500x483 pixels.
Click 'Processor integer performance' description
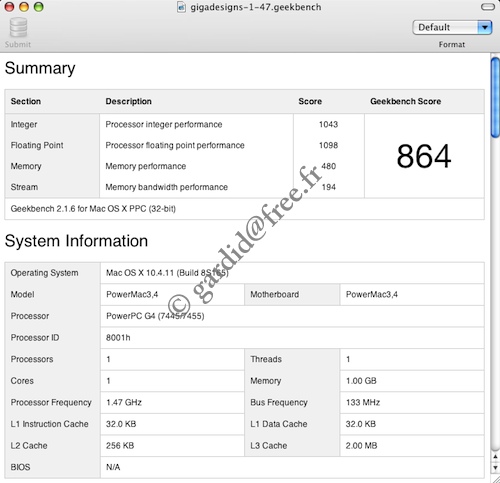point(164,124)
